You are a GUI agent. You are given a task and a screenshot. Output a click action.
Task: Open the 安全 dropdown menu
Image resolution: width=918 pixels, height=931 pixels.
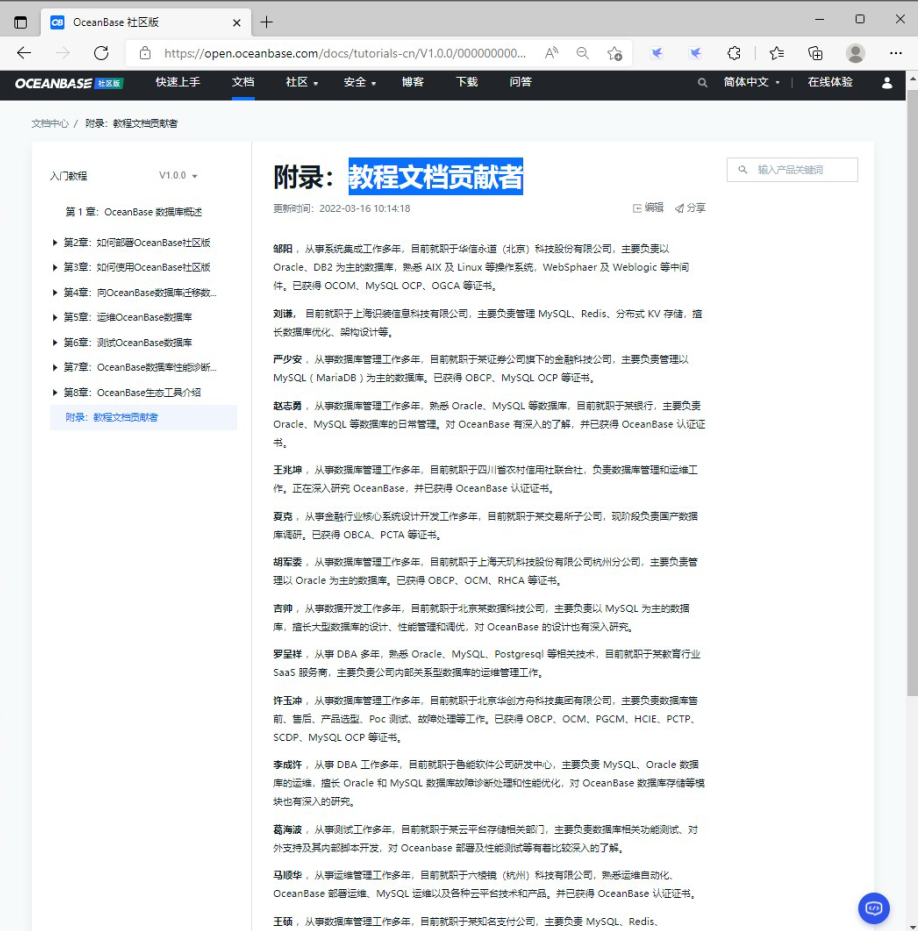360,82
